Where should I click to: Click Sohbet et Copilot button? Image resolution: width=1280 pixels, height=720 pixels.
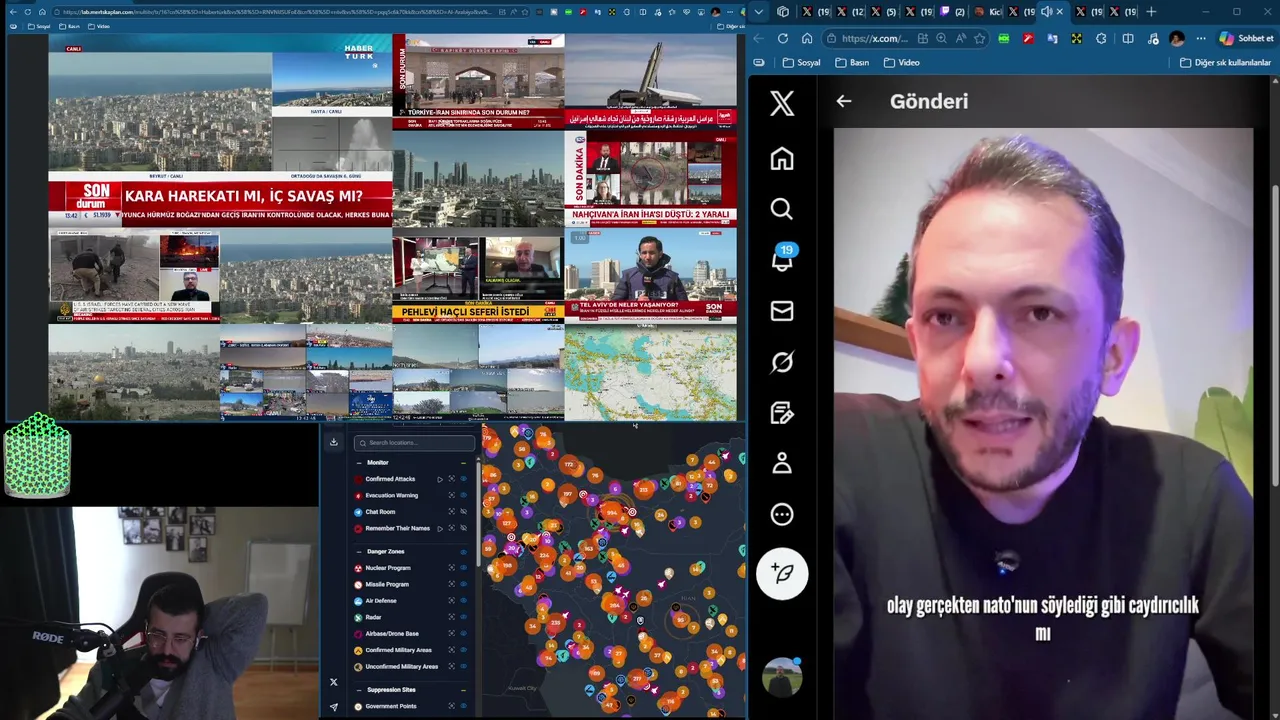[1245, 38]
